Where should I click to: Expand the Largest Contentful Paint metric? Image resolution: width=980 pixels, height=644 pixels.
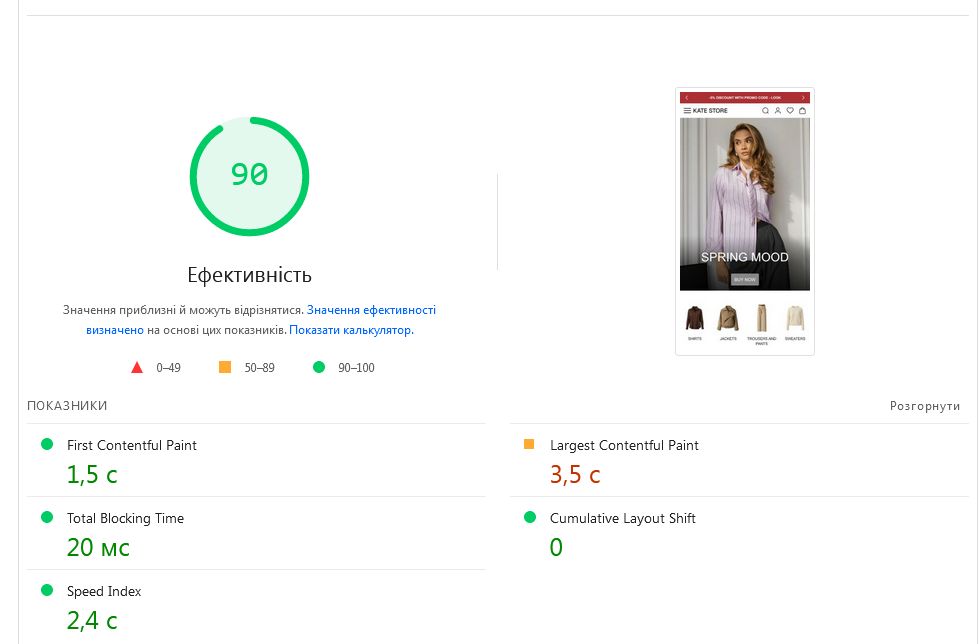click(624, 445)
